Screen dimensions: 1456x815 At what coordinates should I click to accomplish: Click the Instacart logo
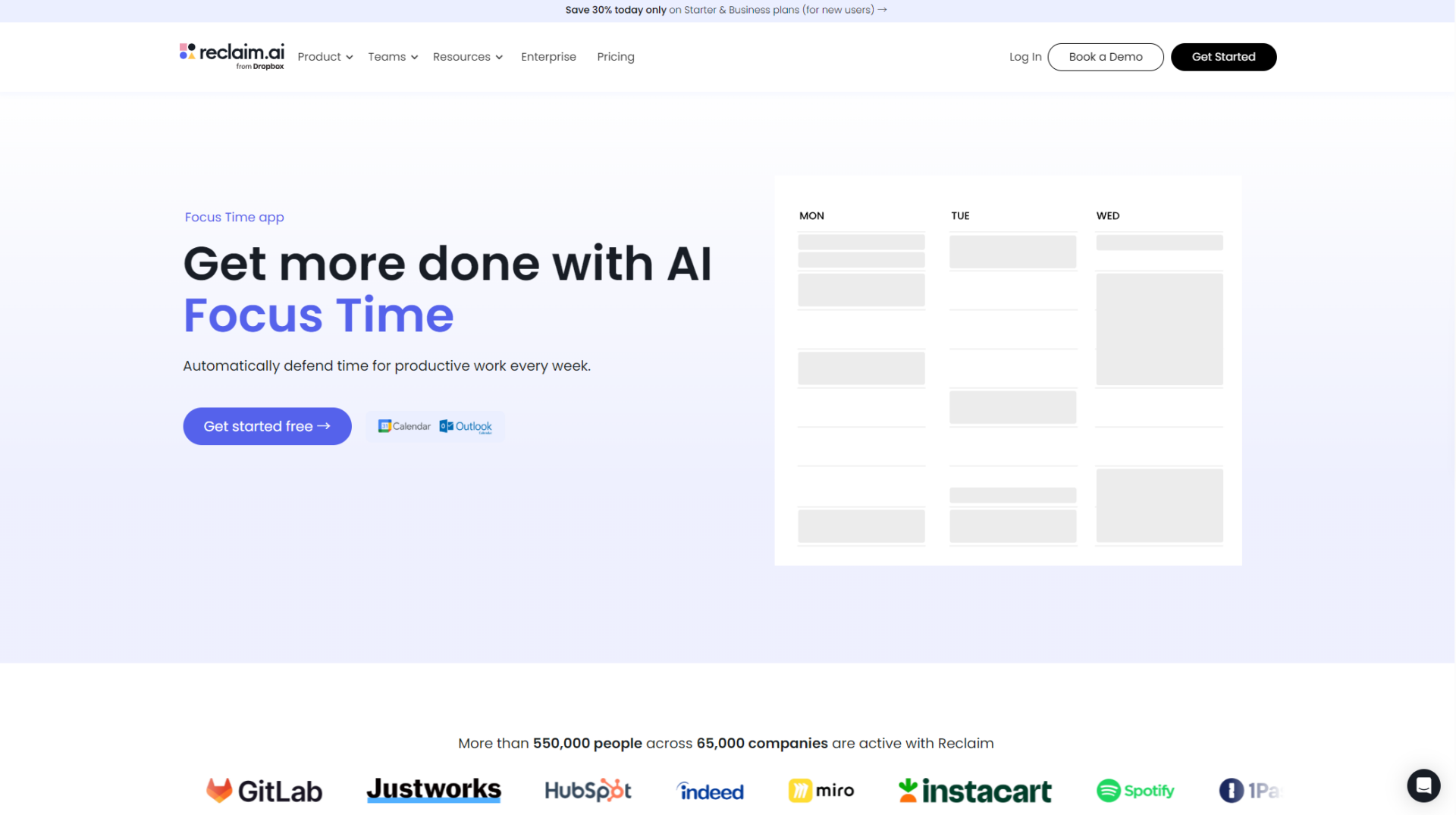[x=974, y=791]
